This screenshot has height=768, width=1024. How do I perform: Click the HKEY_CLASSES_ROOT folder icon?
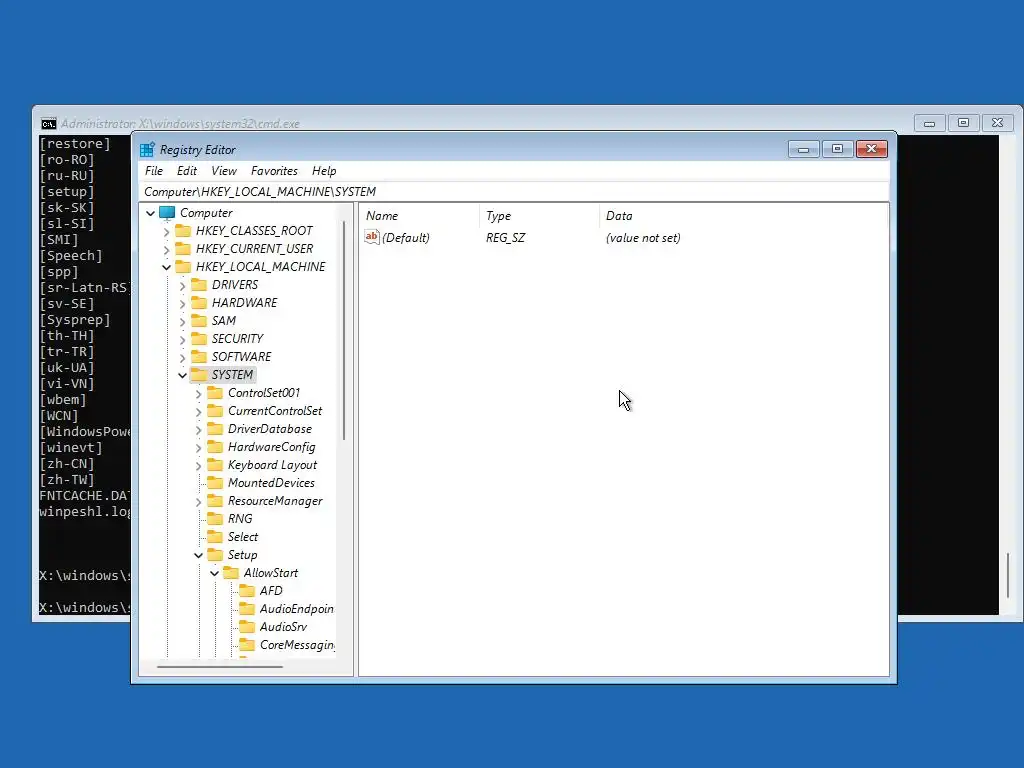(x=183, y=231)
